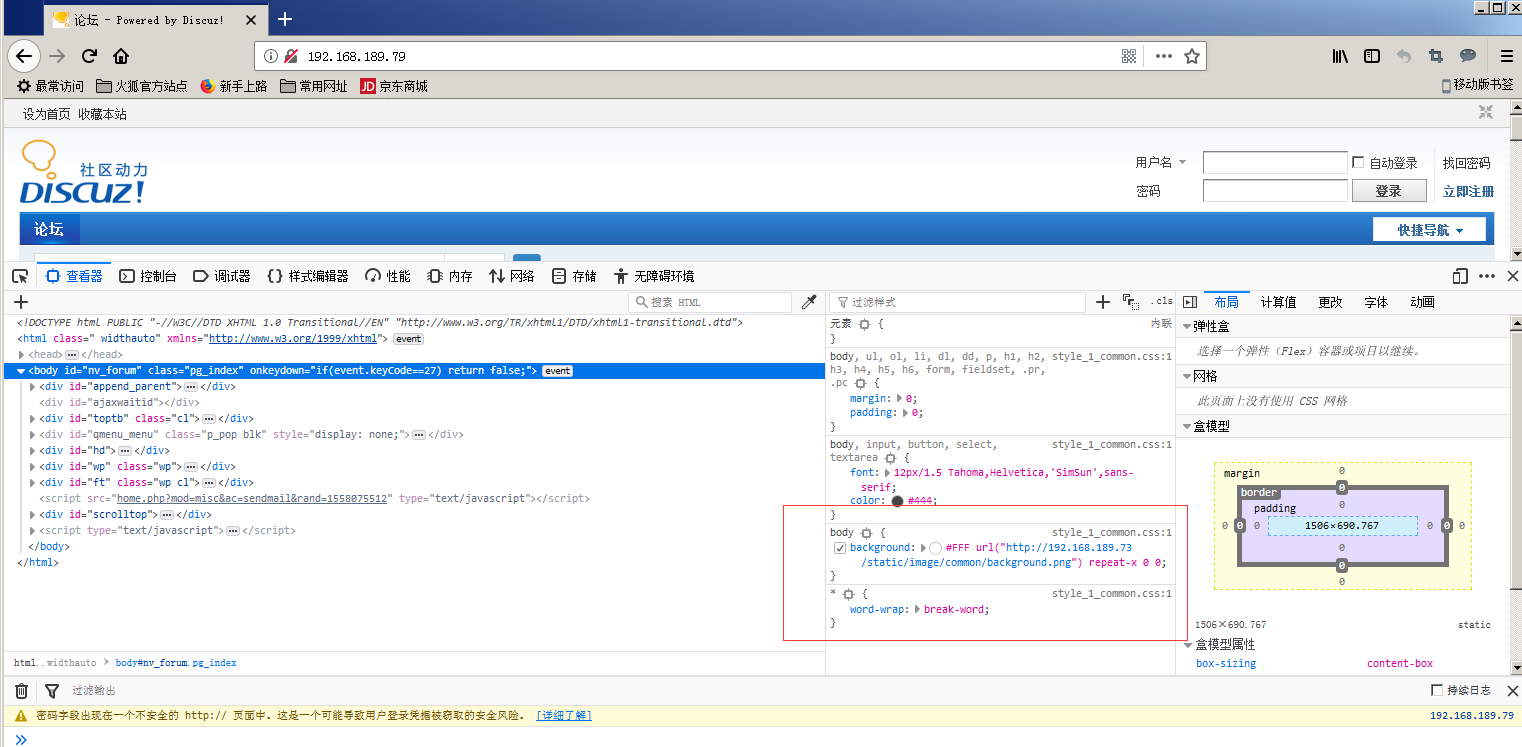Open the 样式编辑器 tab
Screen dimensions: 1522x747
pyautogui.click(x=308, y=276)
